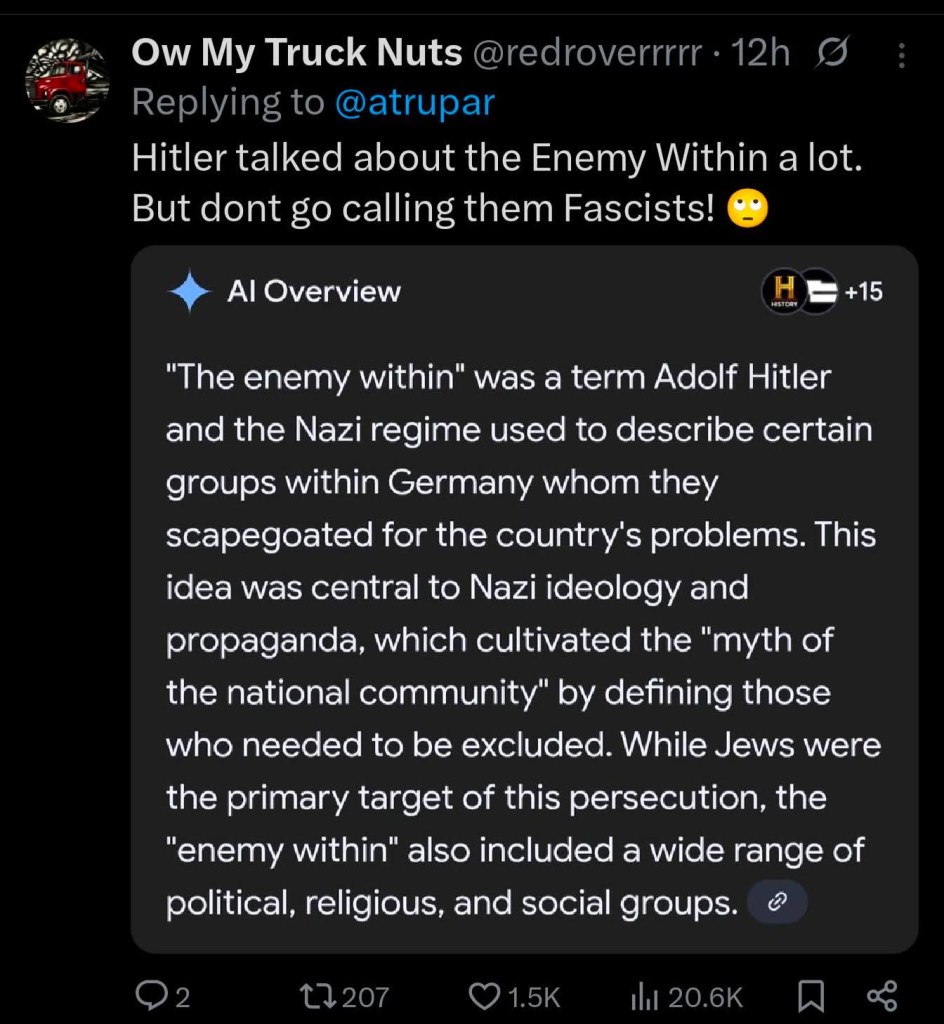Open the @redroverrrrr handle profile

[x=585, y=56]
